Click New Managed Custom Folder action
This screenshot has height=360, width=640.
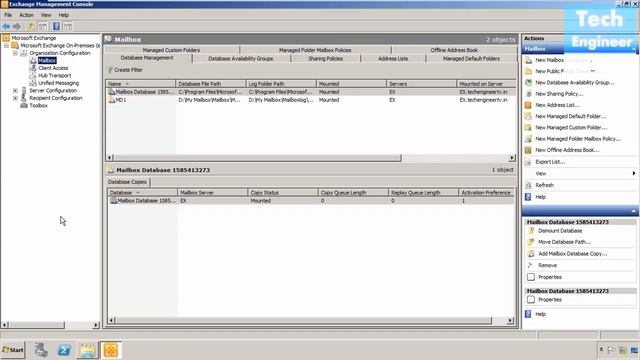[571, 127]
